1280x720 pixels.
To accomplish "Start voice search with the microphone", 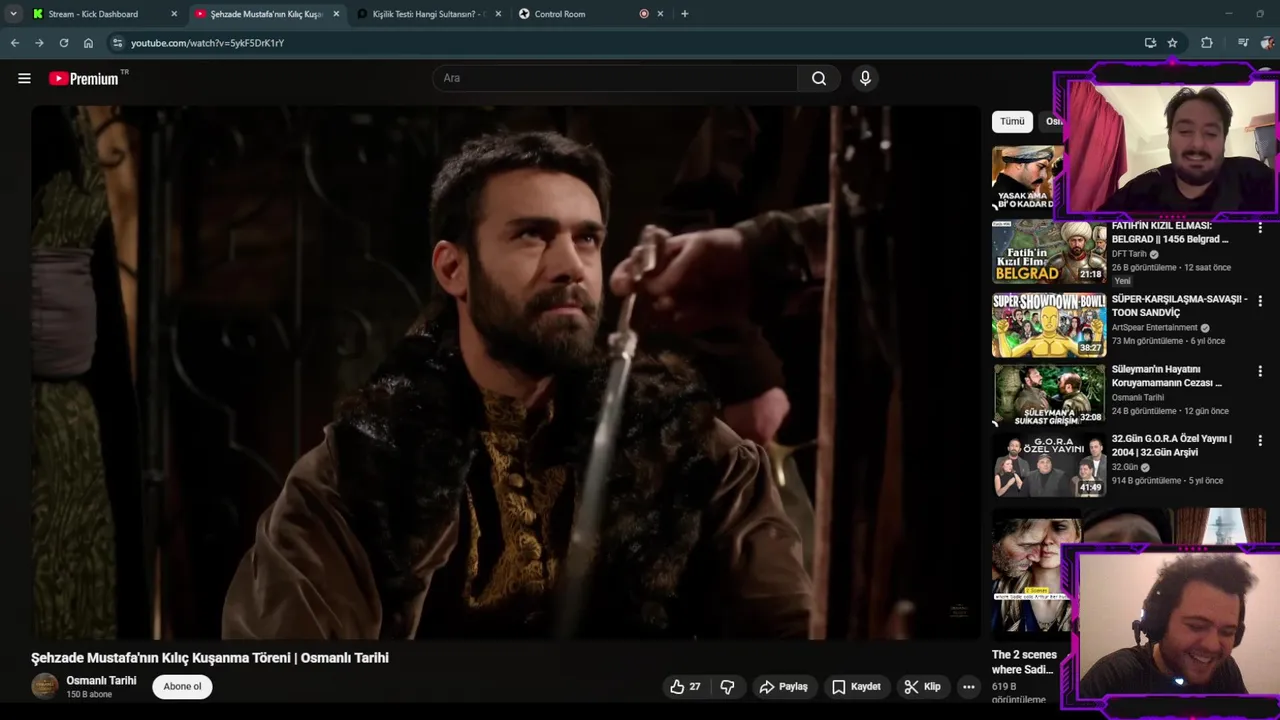I will point(865,78).
